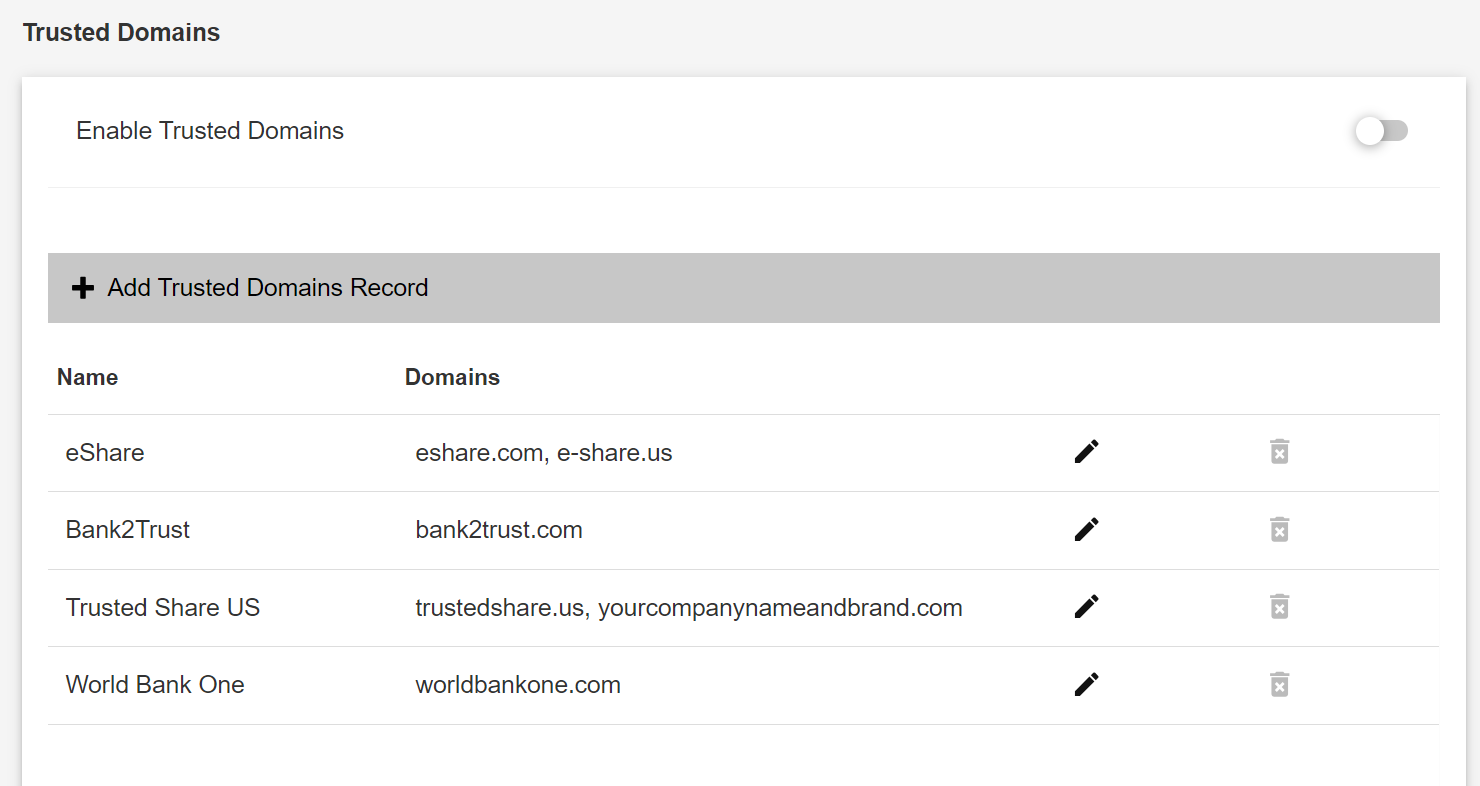Click the domain text bank2trust.com
Image resolution: width=1480 pixels, height=786 pixels.
[498, 530]
